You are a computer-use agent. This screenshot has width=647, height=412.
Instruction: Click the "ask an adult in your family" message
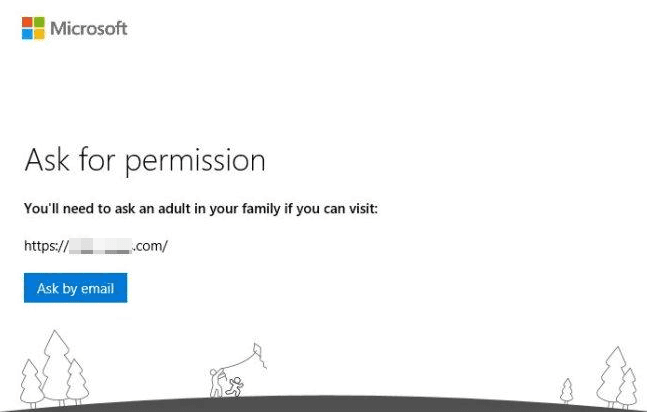200,210
